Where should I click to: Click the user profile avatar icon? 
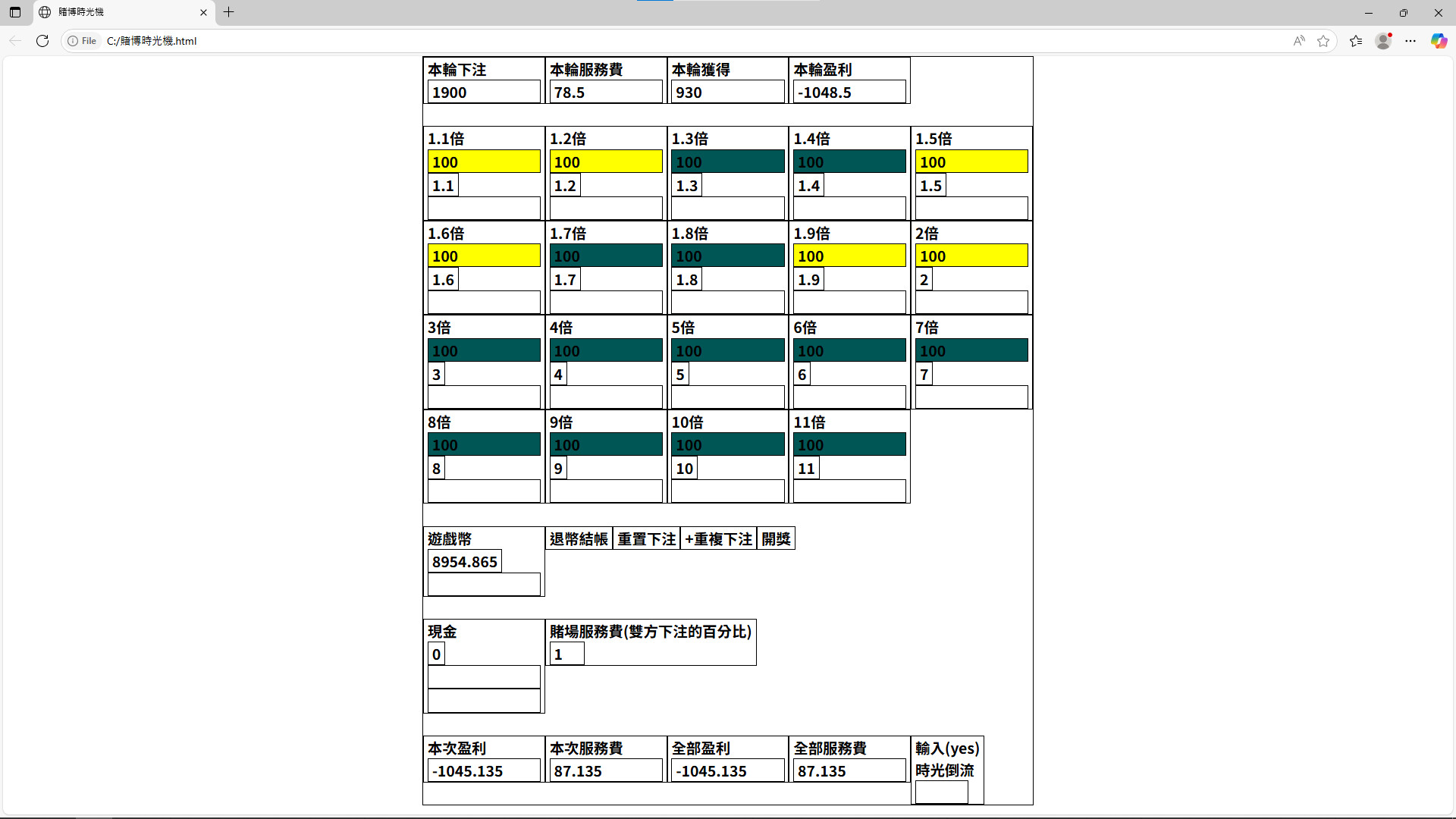(1383, 41)
